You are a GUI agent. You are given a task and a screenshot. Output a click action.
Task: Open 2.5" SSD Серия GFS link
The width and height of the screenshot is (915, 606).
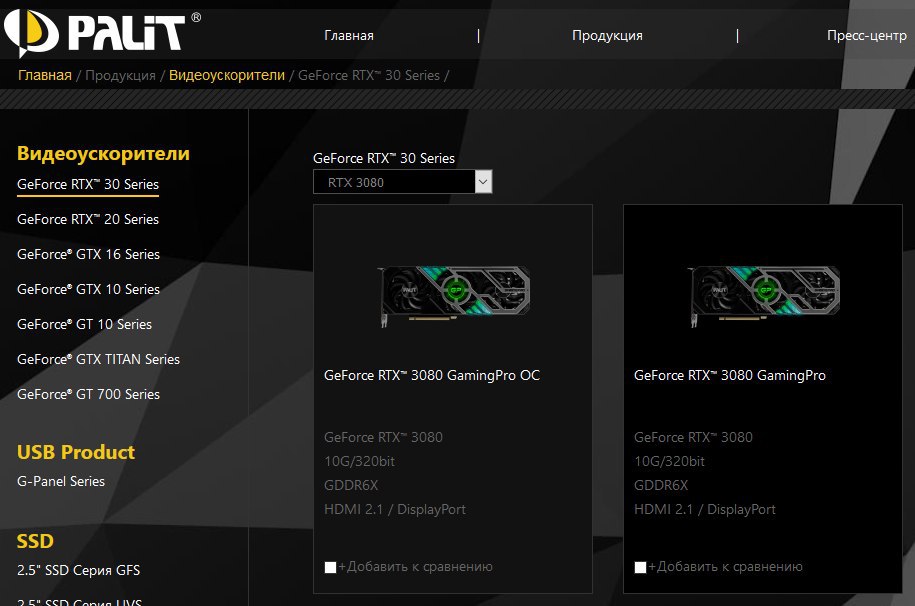coord(79,570)
